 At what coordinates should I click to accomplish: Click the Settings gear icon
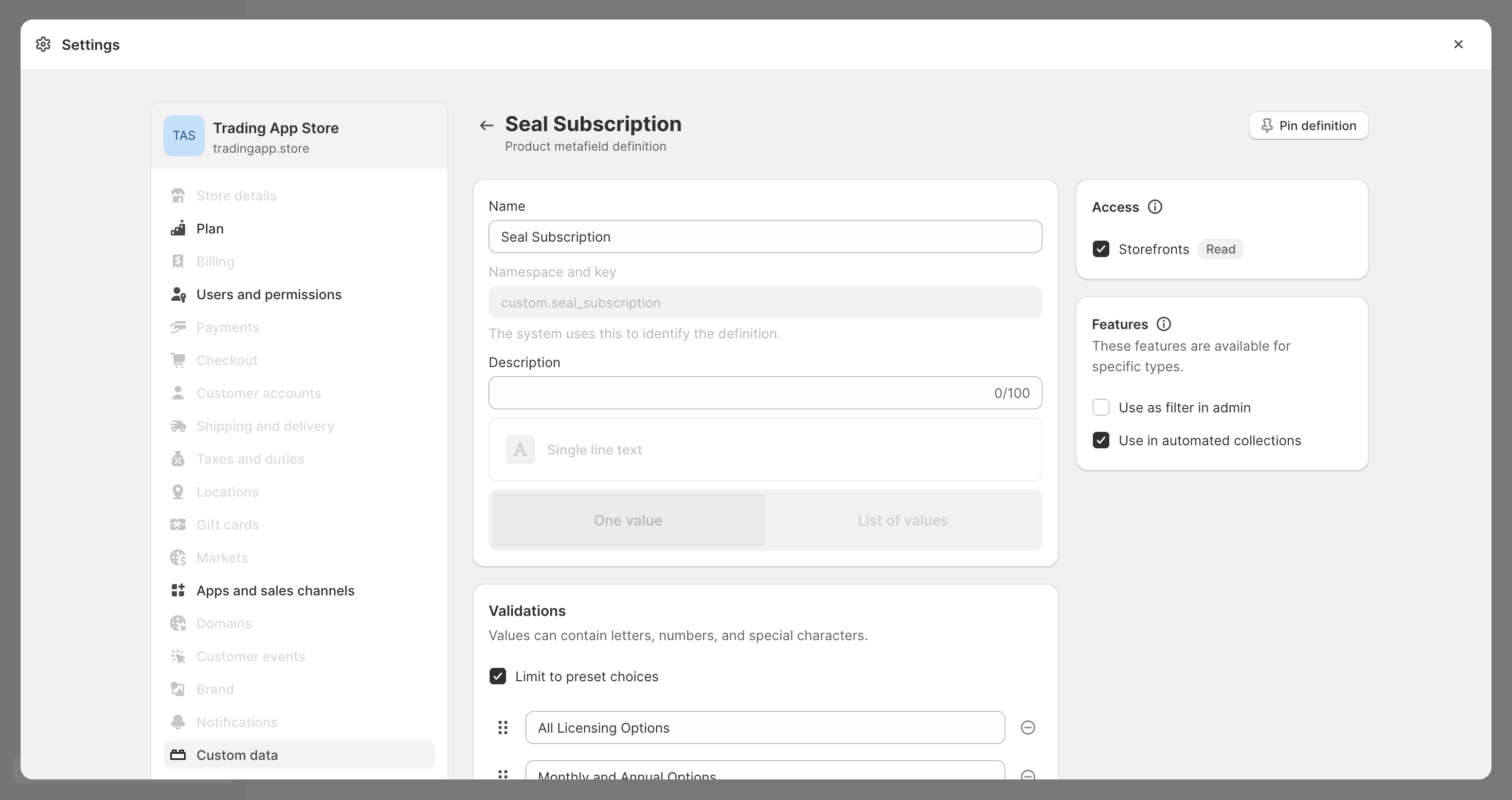[43, 45]
